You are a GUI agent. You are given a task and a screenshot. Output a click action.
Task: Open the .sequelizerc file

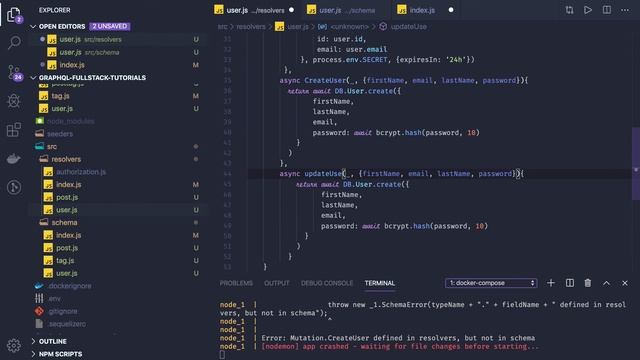click(118, 324)
